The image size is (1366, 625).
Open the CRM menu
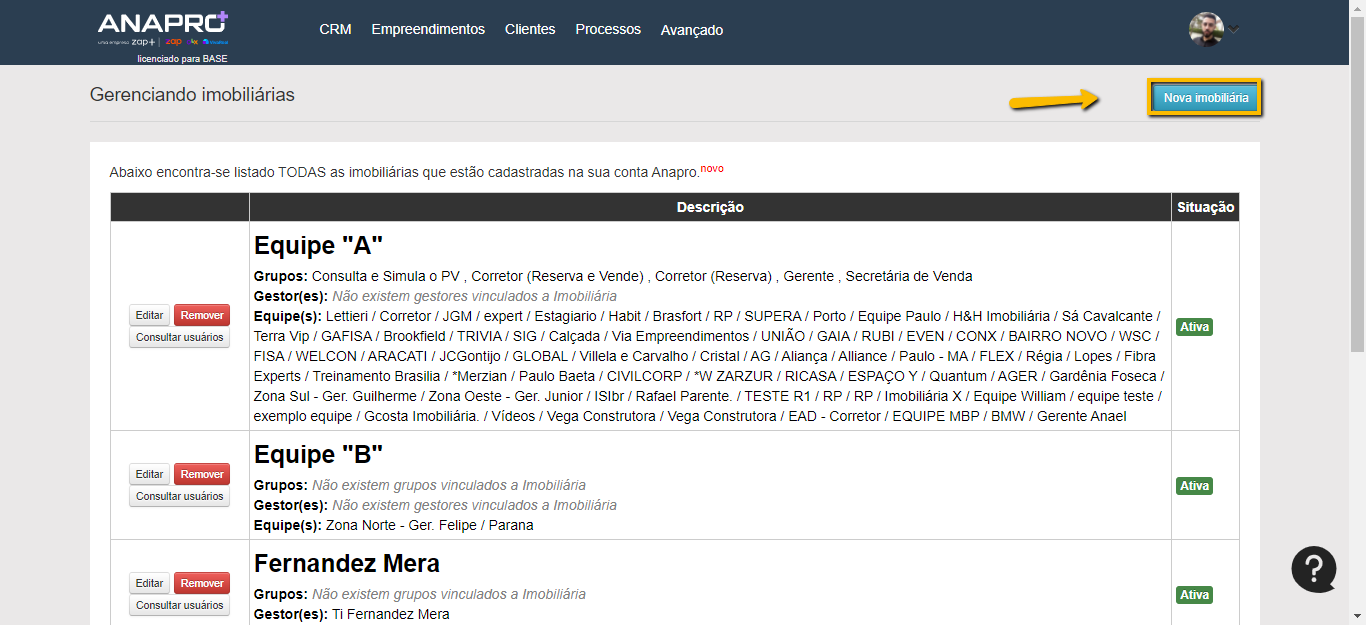click(335, 30)
